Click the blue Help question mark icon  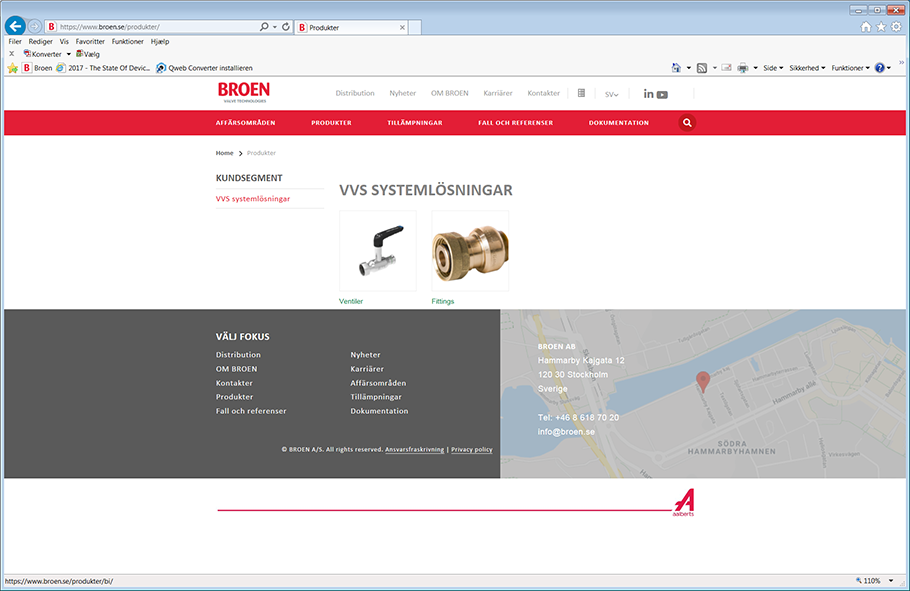(x=880, y=68)
